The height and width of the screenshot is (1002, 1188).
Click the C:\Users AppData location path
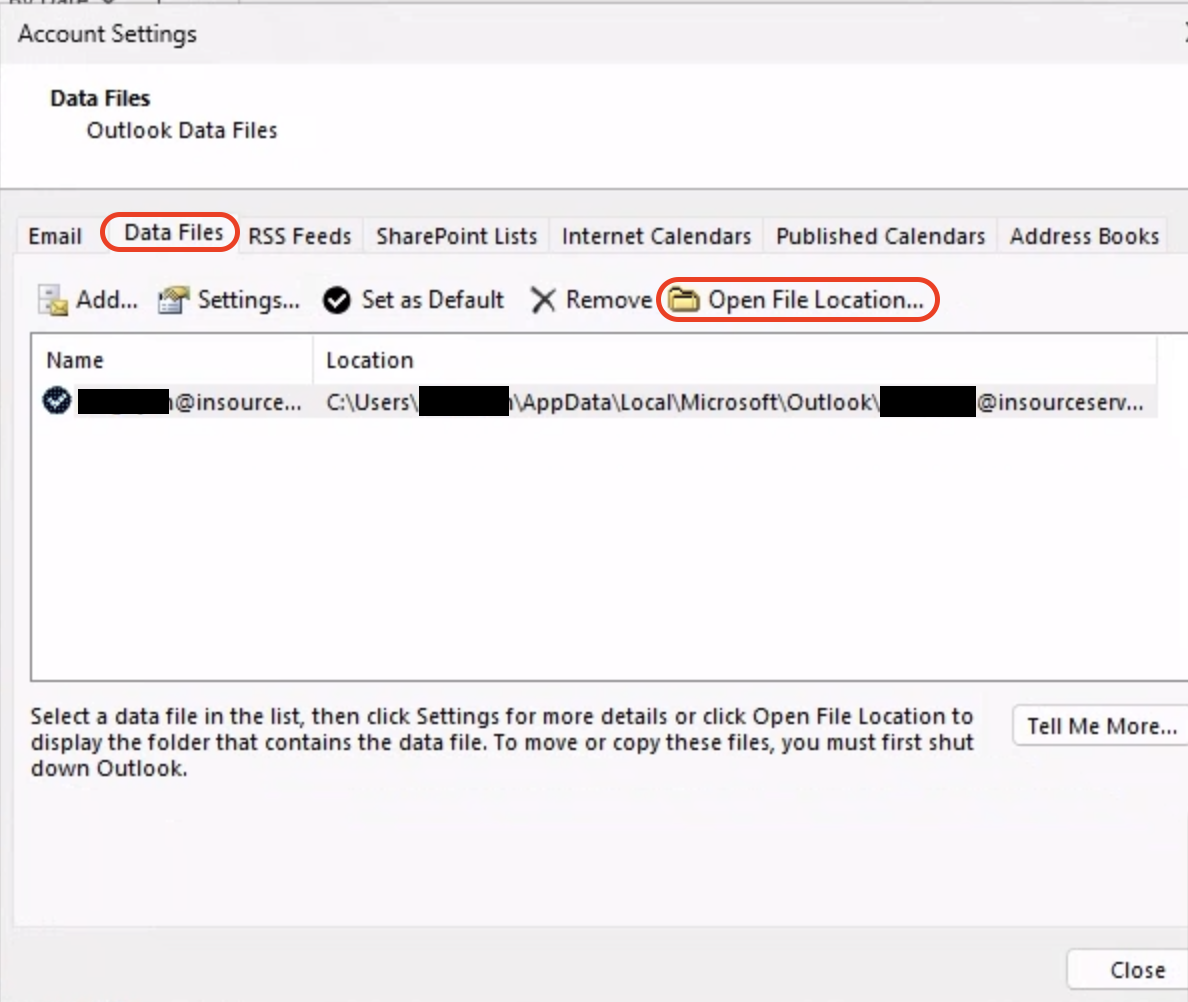735,401
